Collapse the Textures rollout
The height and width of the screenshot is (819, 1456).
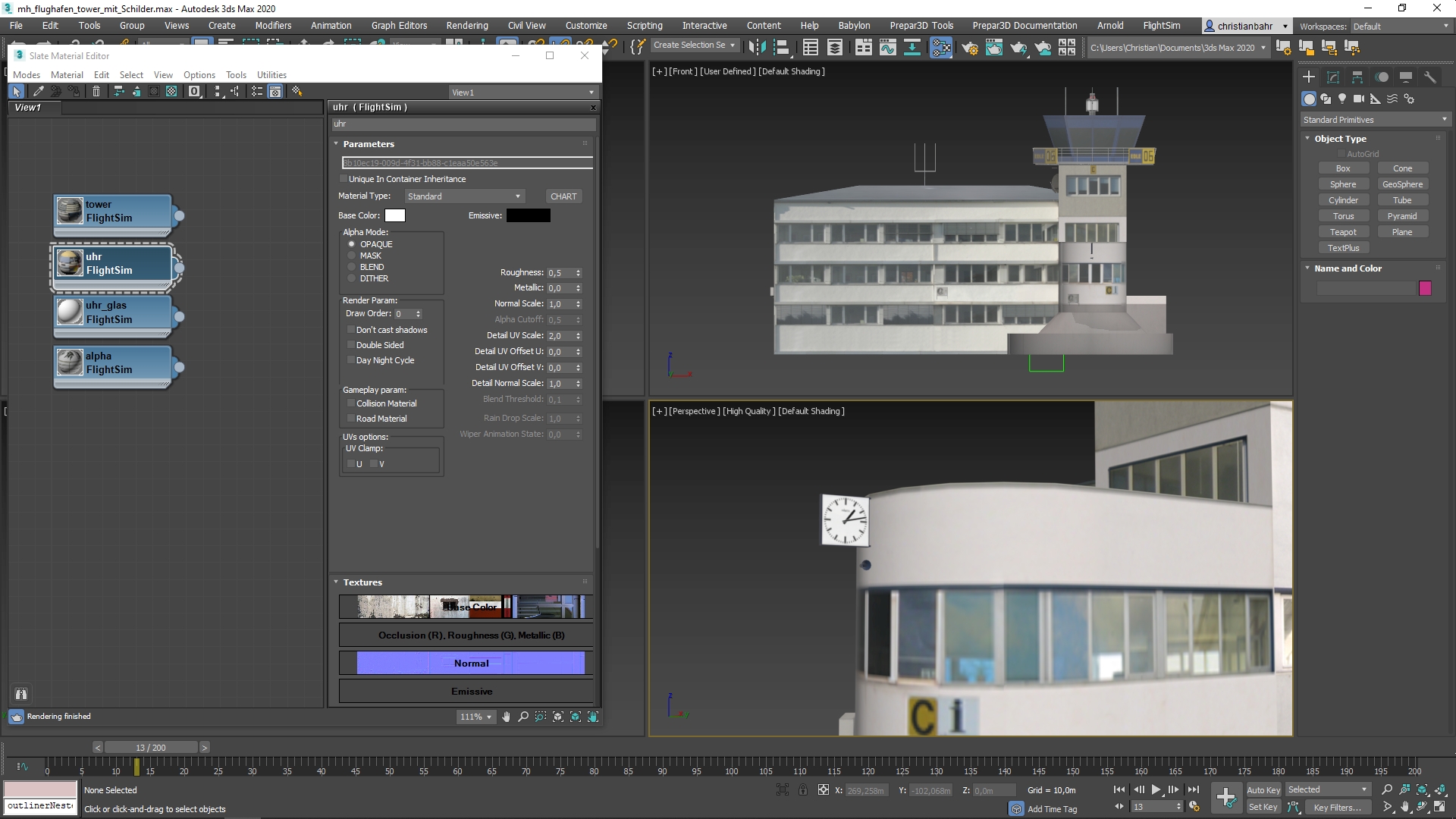(x=336, y=582)
